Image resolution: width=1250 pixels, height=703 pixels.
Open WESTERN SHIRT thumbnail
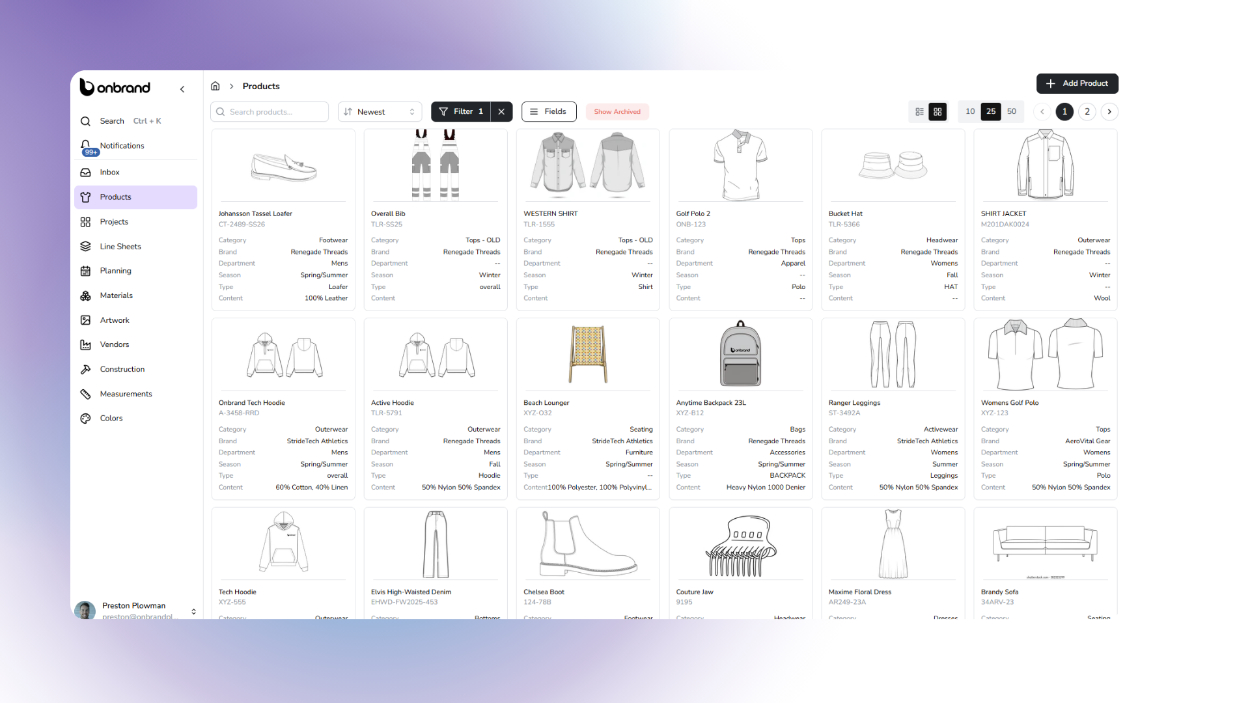[588, 164]
